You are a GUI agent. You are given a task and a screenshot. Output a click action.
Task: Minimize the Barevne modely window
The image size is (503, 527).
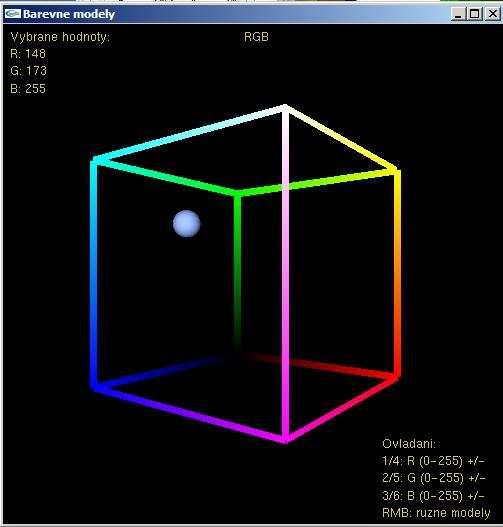tap(458, 14)
